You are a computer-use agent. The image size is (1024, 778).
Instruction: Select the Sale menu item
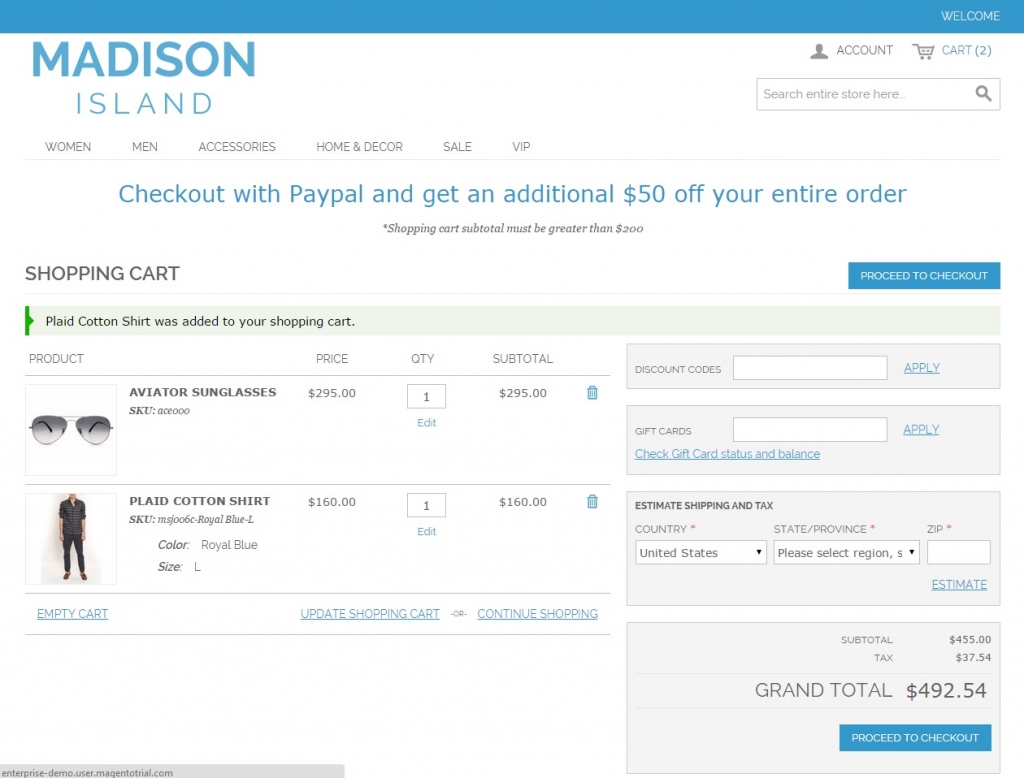coord(457,147)
